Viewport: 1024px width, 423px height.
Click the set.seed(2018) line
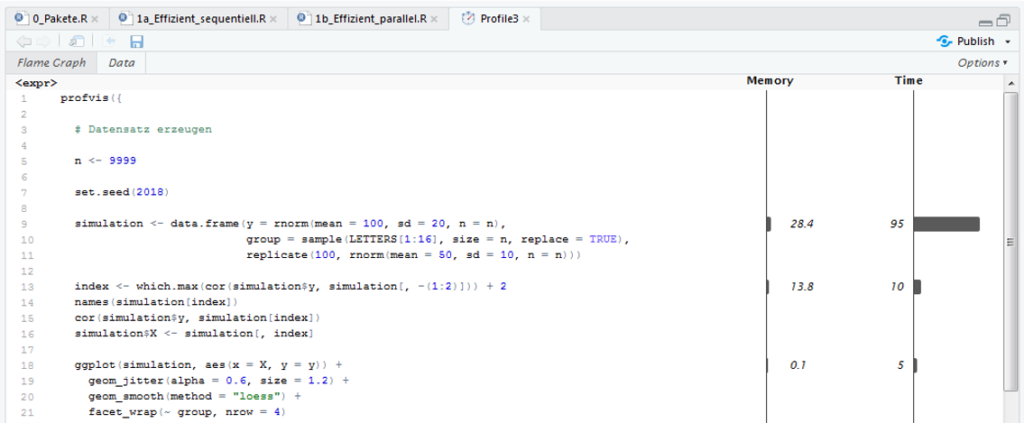122,193
